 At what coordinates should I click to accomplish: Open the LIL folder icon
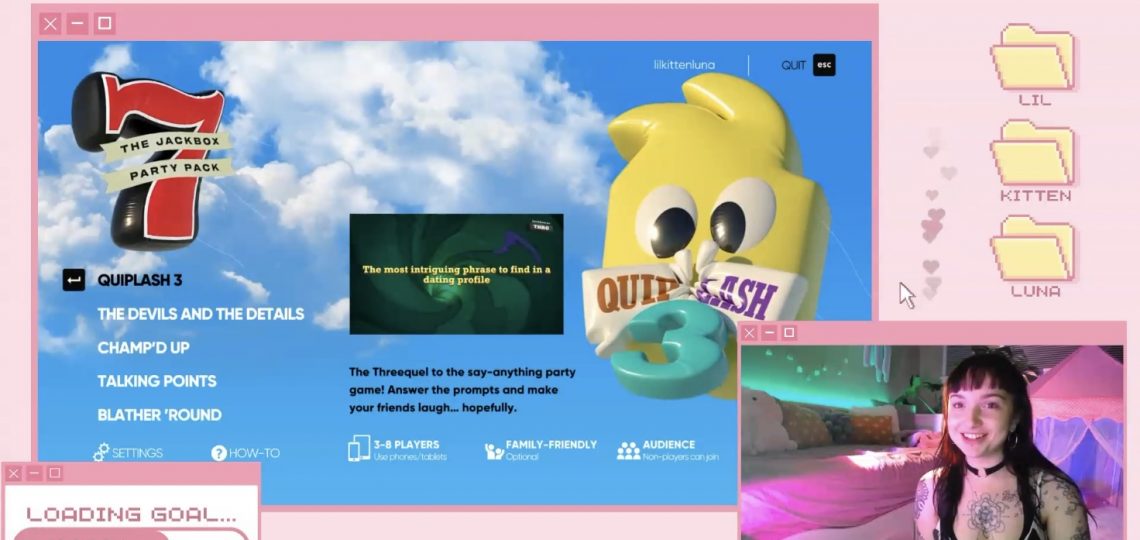coord(1033,58)
